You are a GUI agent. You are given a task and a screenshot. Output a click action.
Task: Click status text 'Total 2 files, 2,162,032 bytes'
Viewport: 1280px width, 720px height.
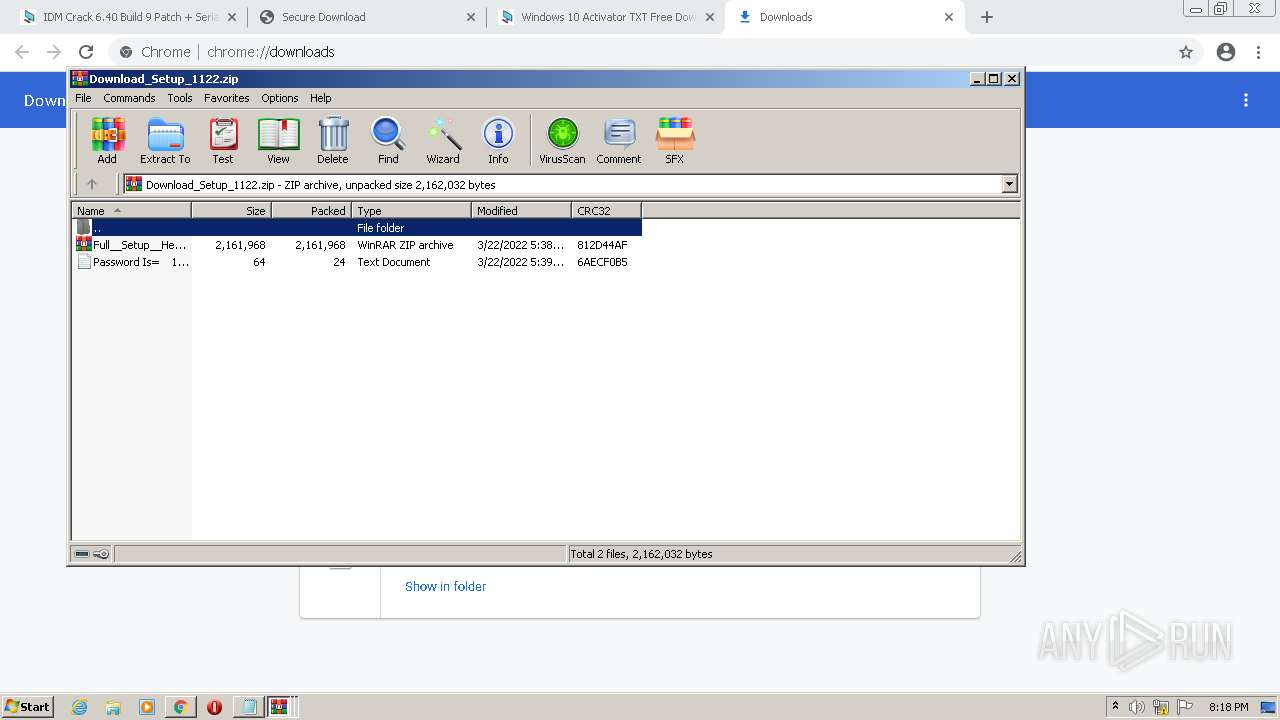pos(641,554)
